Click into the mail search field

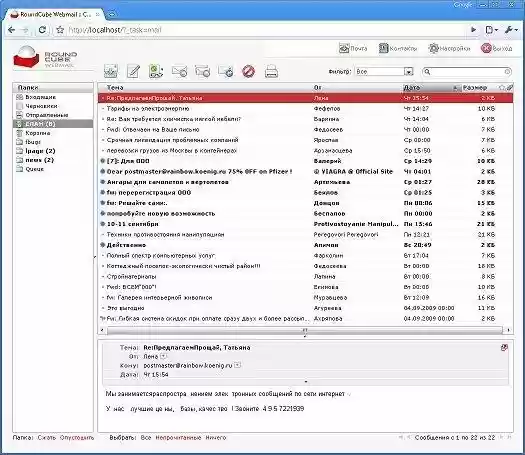[x=467, y=72]
